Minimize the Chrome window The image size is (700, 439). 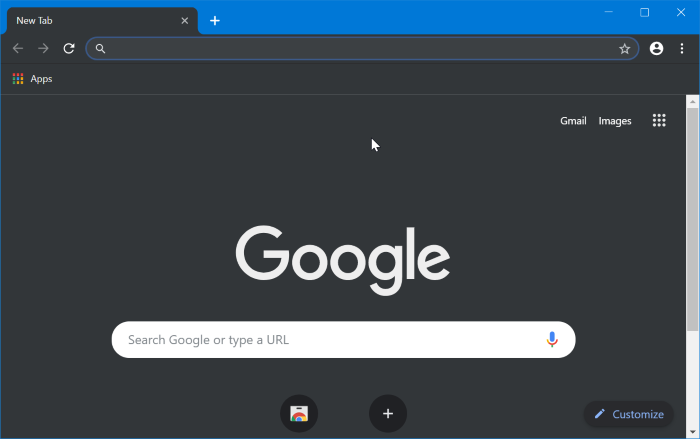coord(608,12)
